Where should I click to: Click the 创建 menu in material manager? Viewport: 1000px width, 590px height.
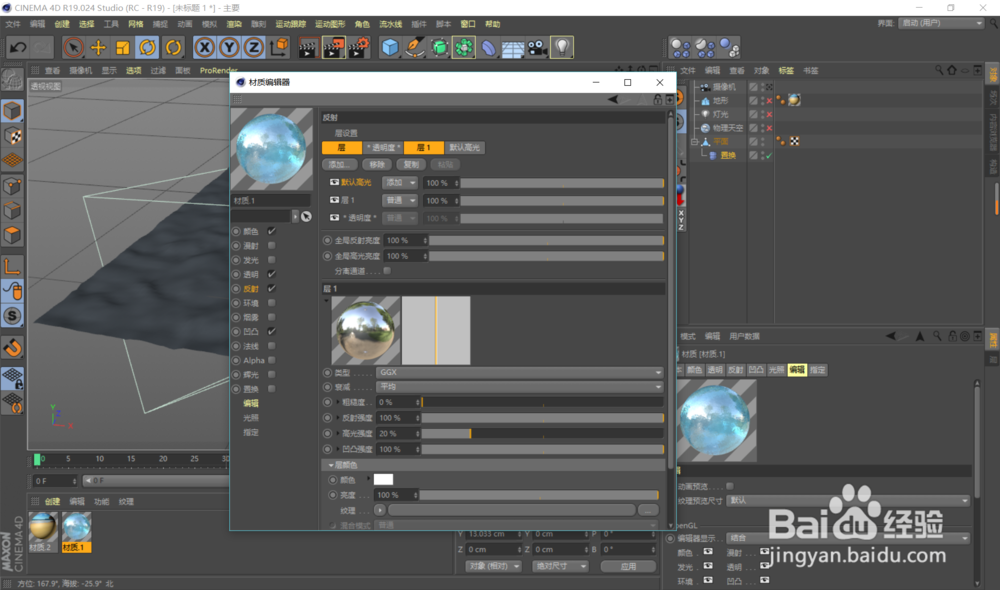[x=52, y=502]
